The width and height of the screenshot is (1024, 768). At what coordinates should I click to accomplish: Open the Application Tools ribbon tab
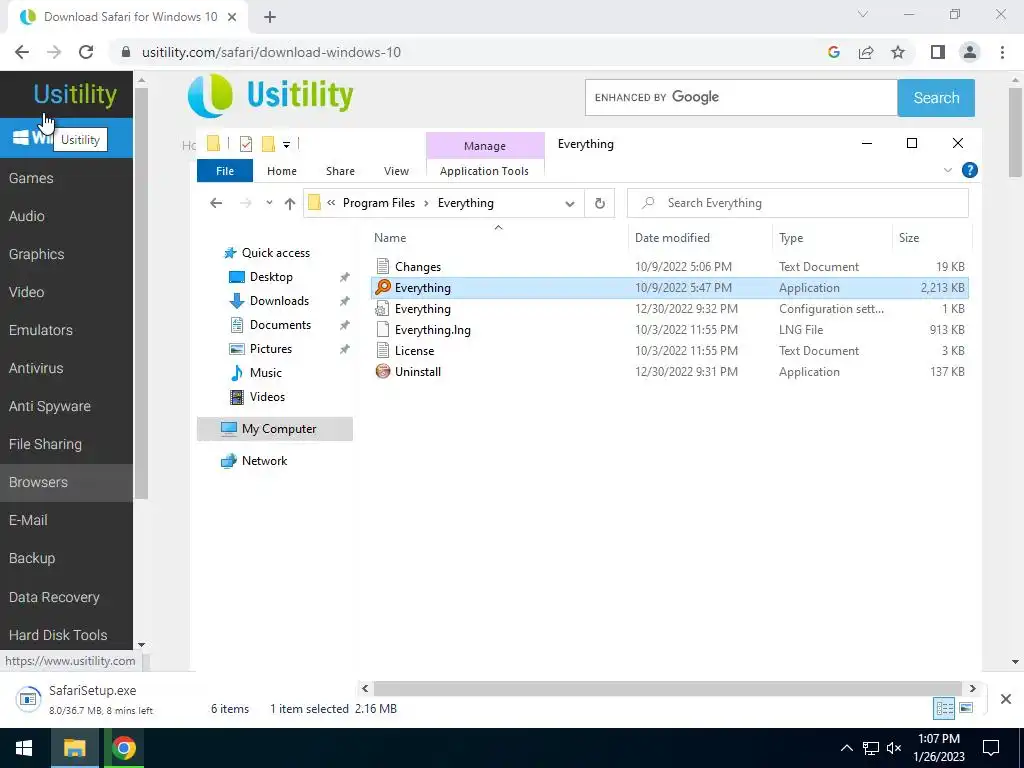coord(485,171)
